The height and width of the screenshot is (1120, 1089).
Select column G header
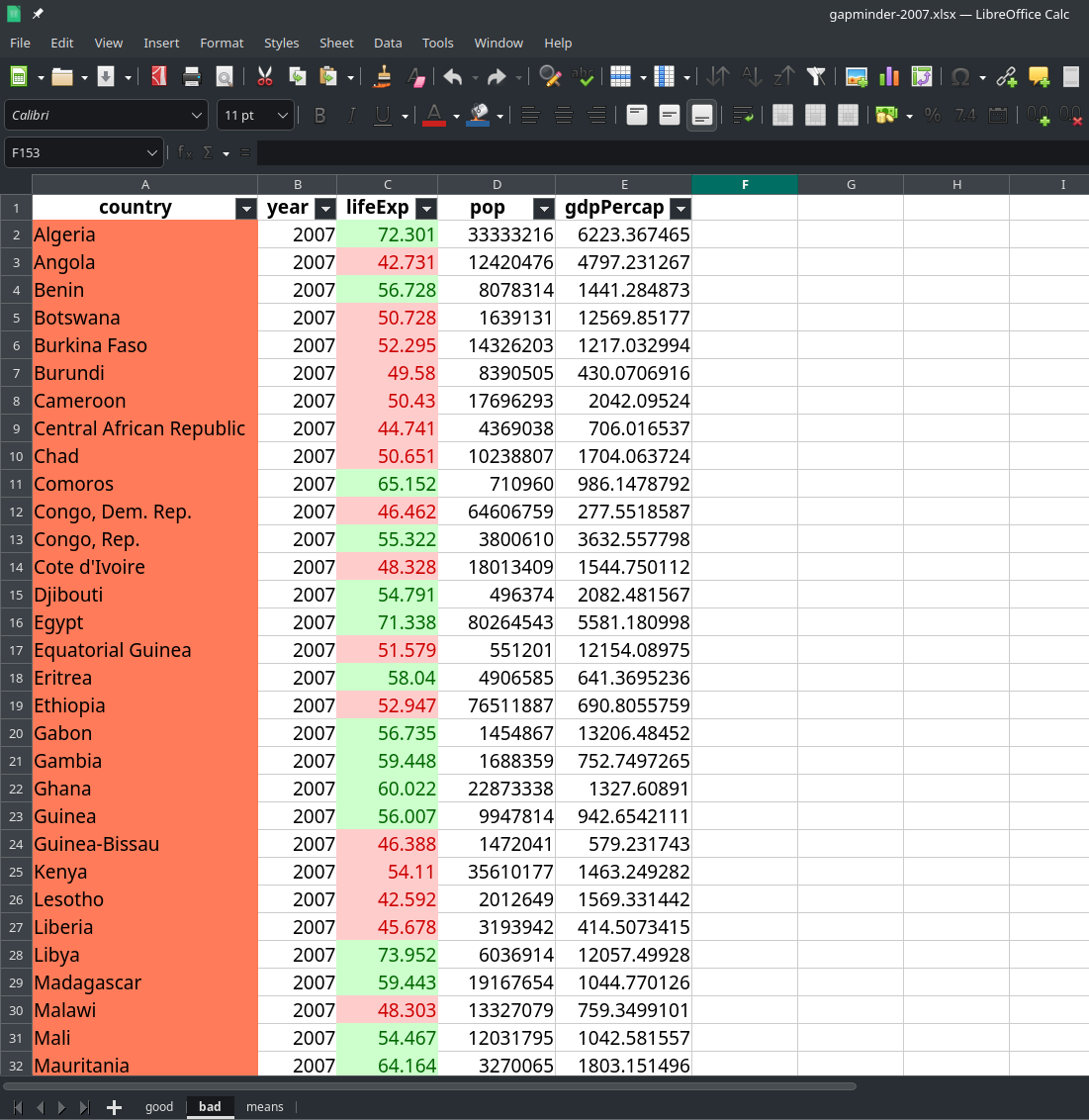[851, 185]
